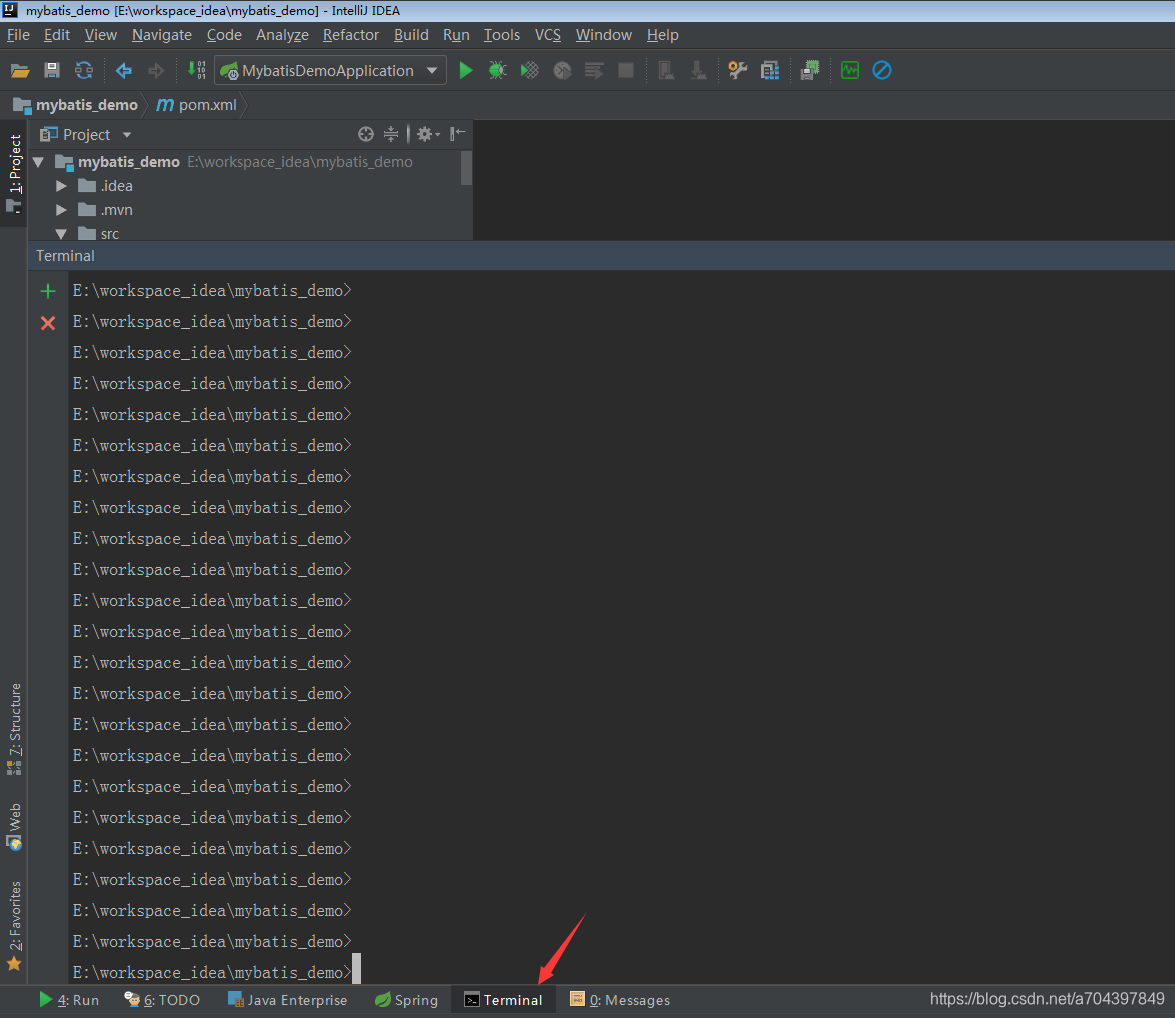Open the Code menu
Screen dimensions: 1175x1018
click(224, 35)
